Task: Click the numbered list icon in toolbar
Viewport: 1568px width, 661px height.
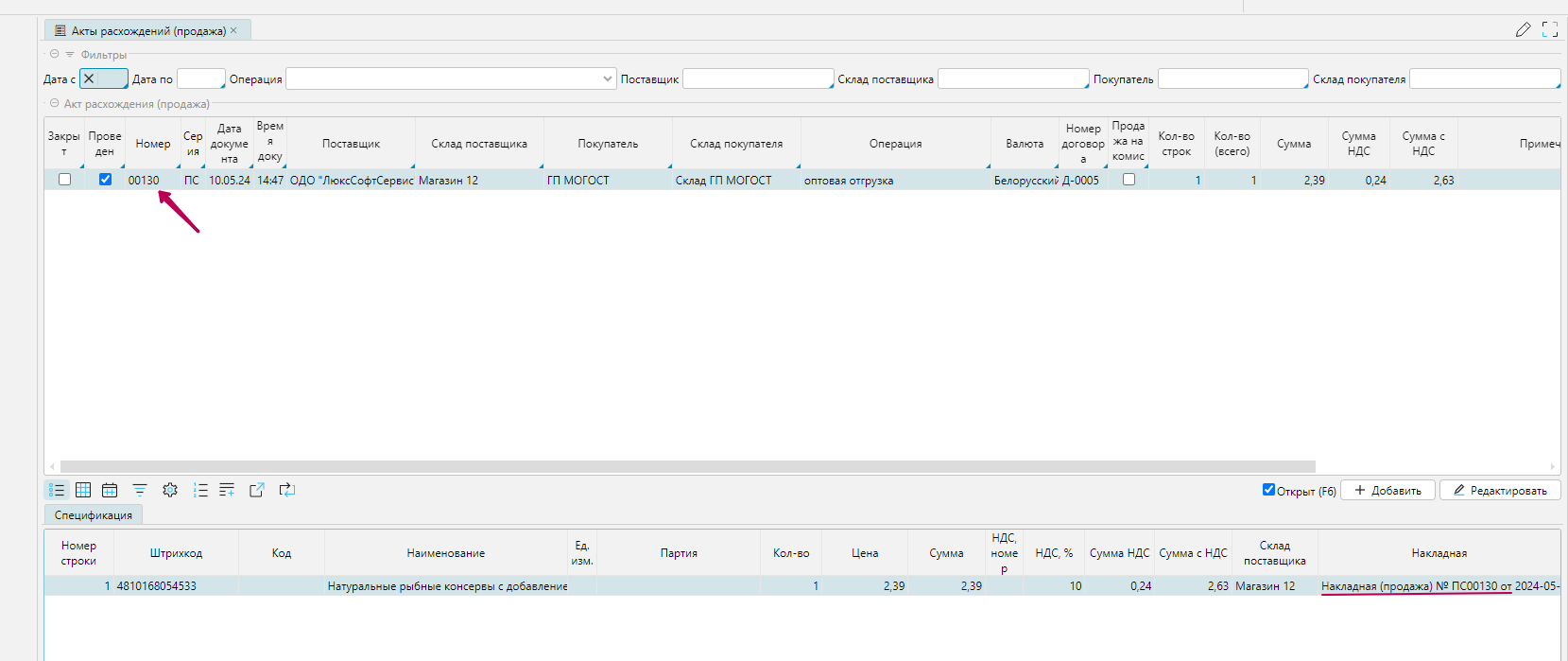Action: [x=200, y=490]
